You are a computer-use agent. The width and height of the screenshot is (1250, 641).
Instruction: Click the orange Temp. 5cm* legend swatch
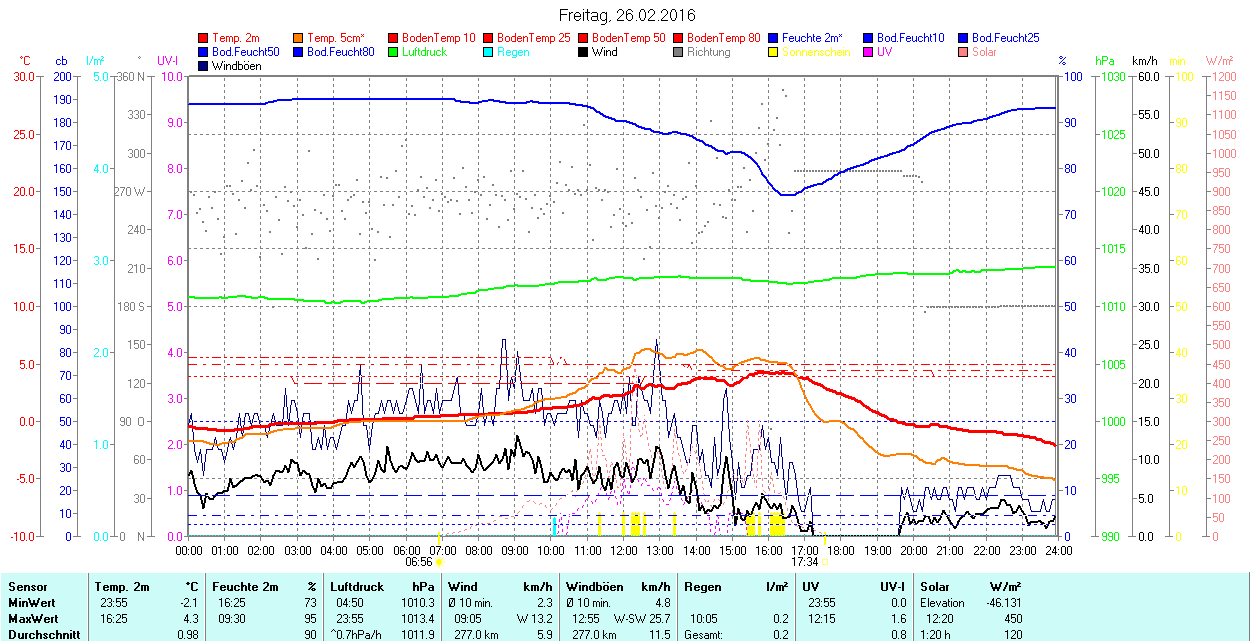(x=299, y=38)
